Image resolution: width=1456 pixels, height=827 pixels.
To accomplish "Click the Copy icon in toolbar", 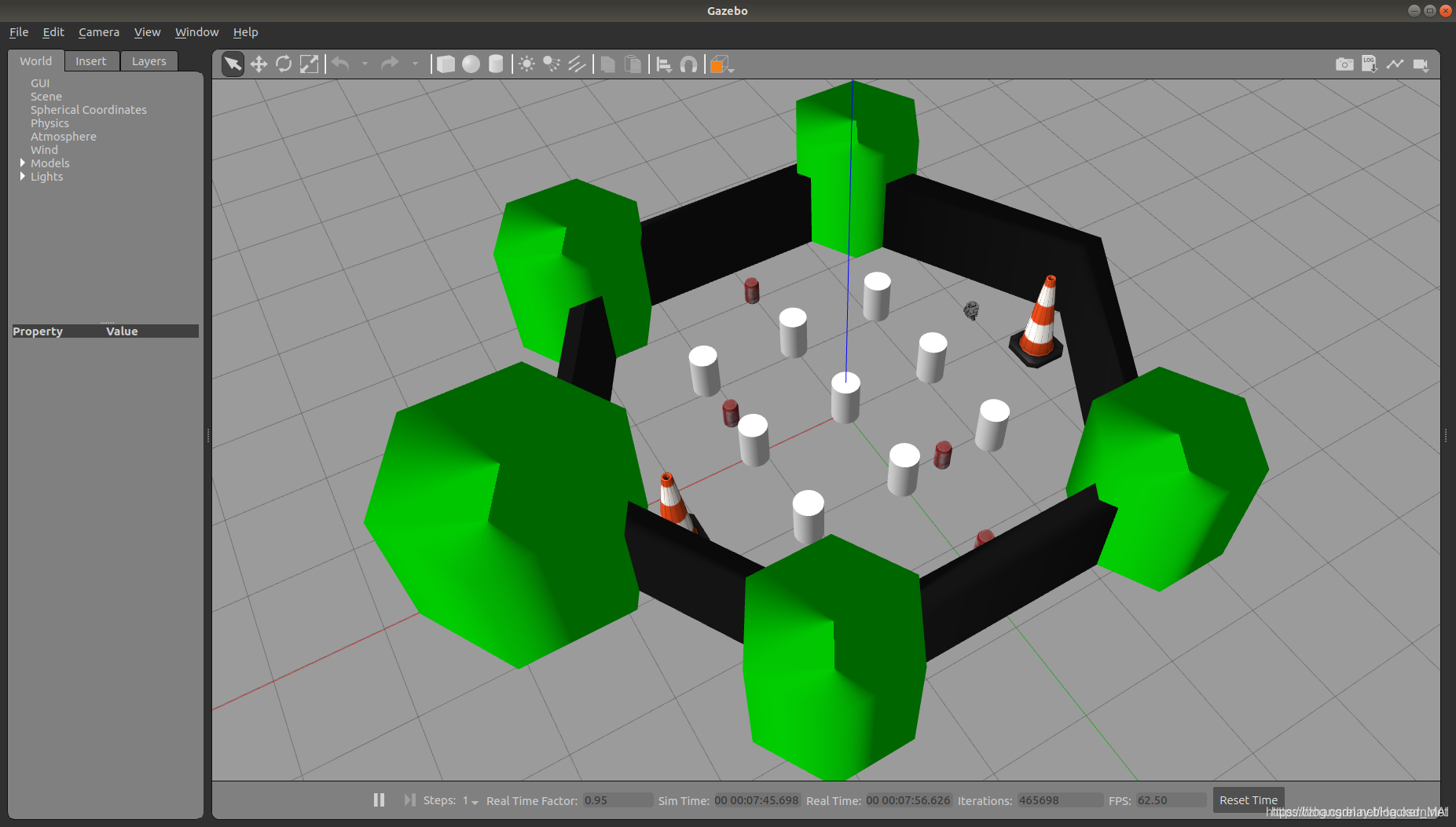I will tap(607, 64).
